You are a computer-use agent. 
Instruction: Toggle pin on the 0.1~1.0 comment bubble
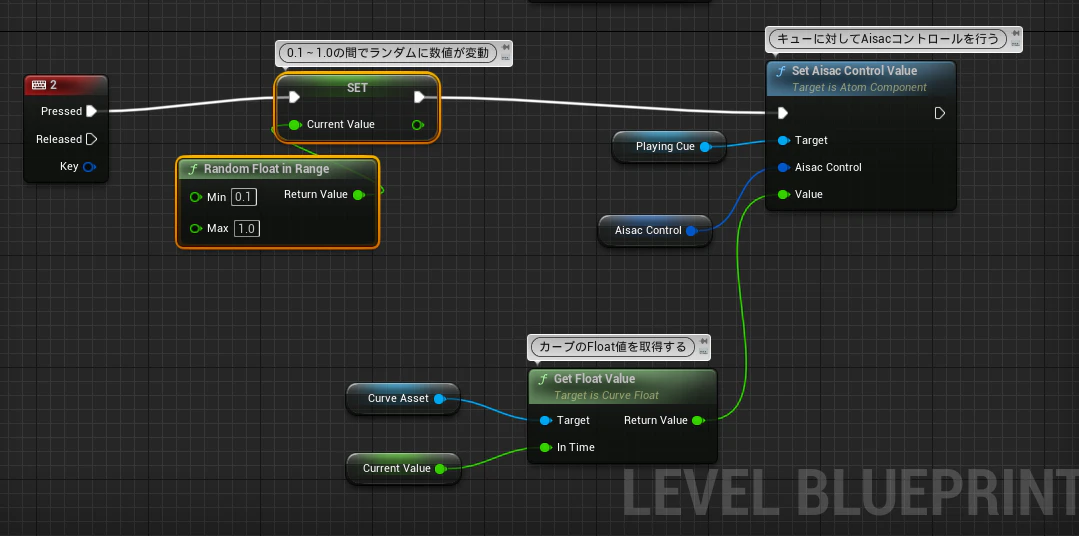point(506,47)
